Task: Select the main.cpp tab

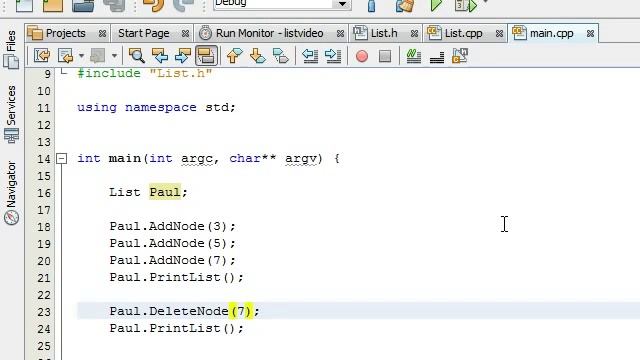Action: pyautogui.click(x=551, y=33)
